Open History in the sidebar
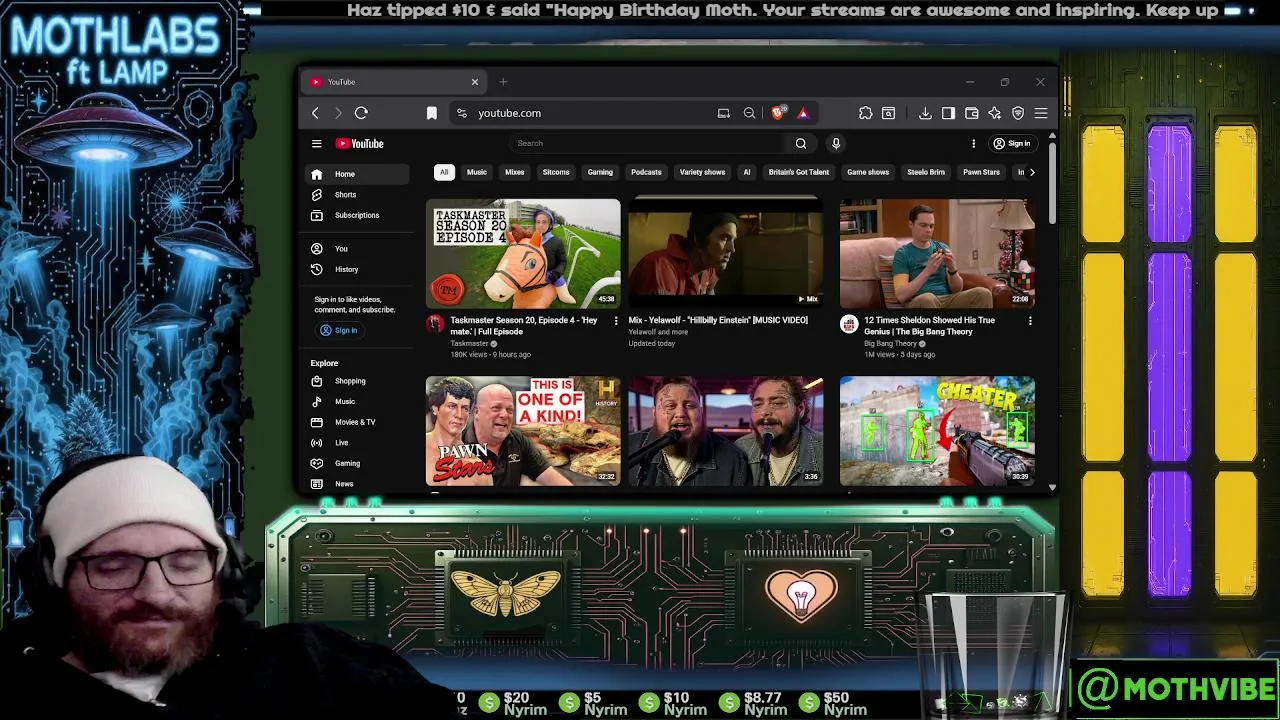1280x720 pixels. 356,269
